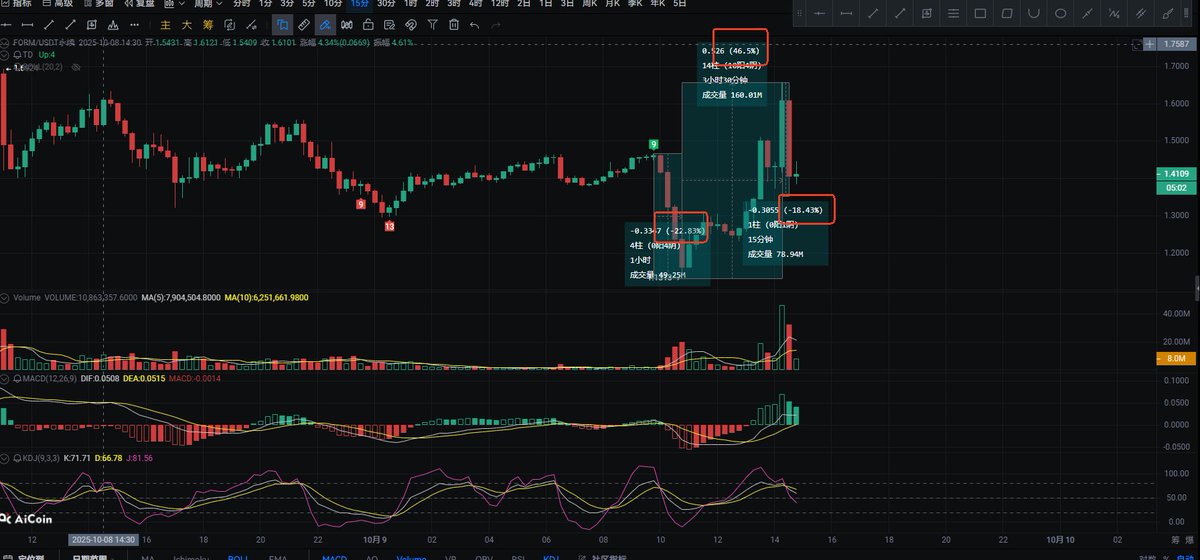The width and height of the screenshot is (1200, 560).
Task: Click the filter funnel icon
Action: click(x=431, y=24)
